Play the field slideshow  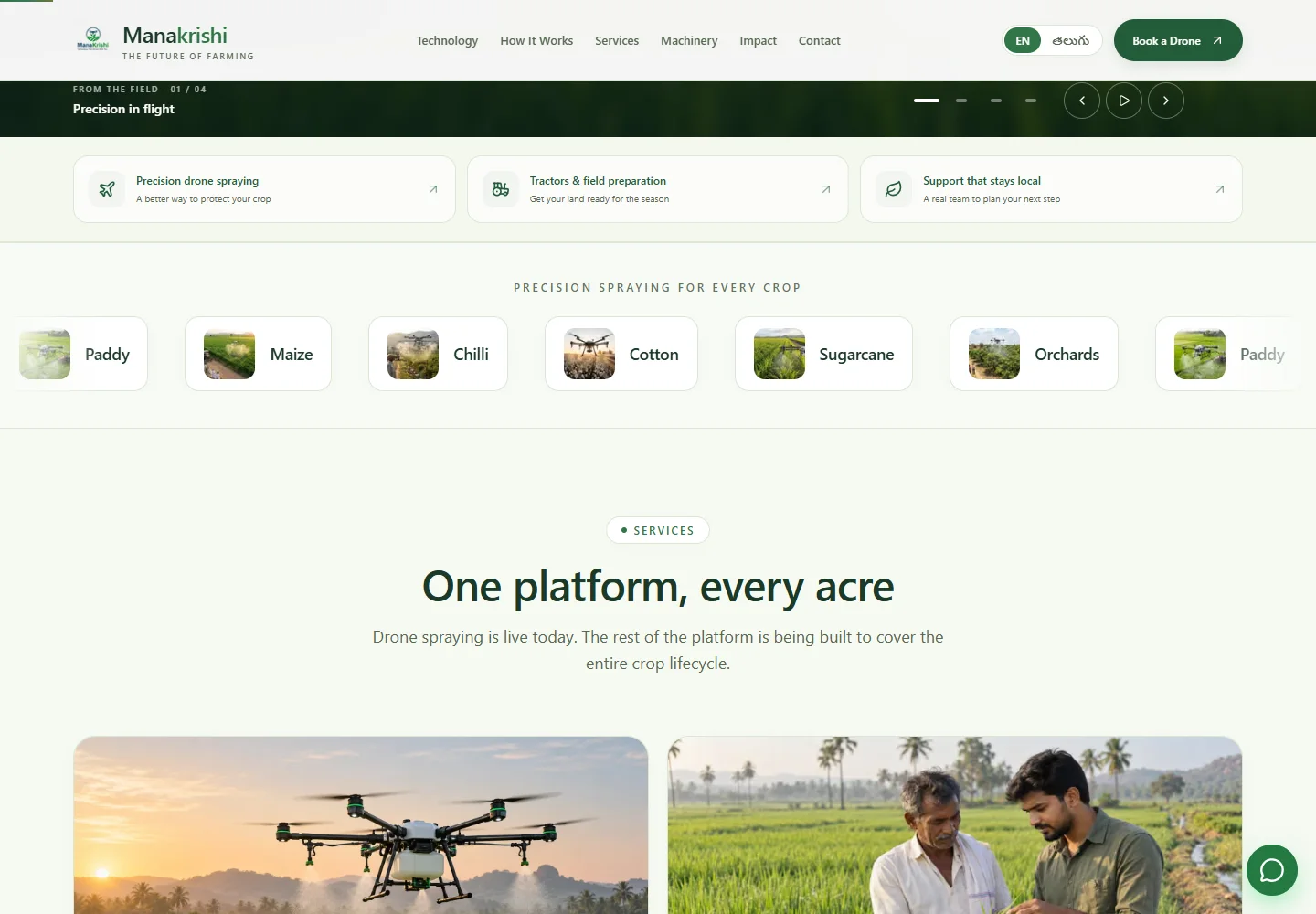tap(1124, 101)
